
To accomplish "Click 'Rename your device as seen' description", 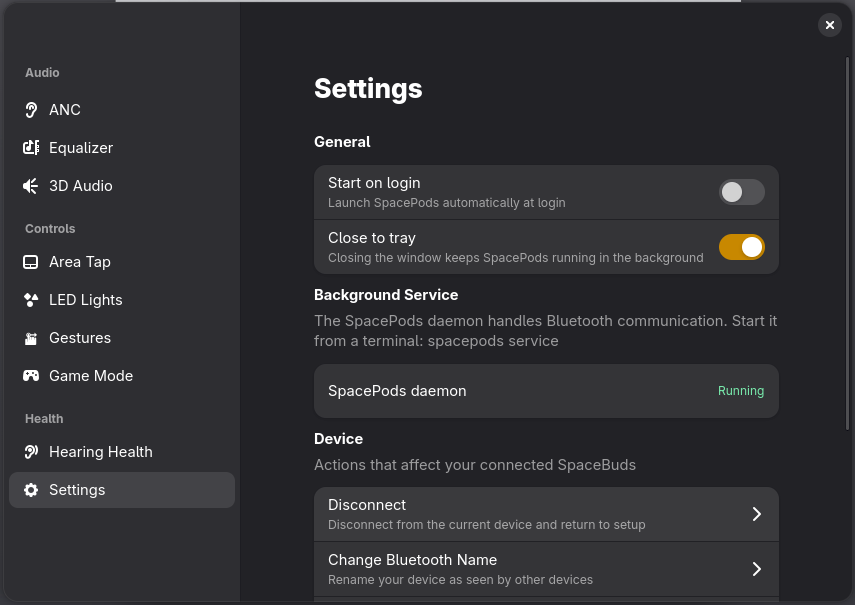I will click(460, 580).
